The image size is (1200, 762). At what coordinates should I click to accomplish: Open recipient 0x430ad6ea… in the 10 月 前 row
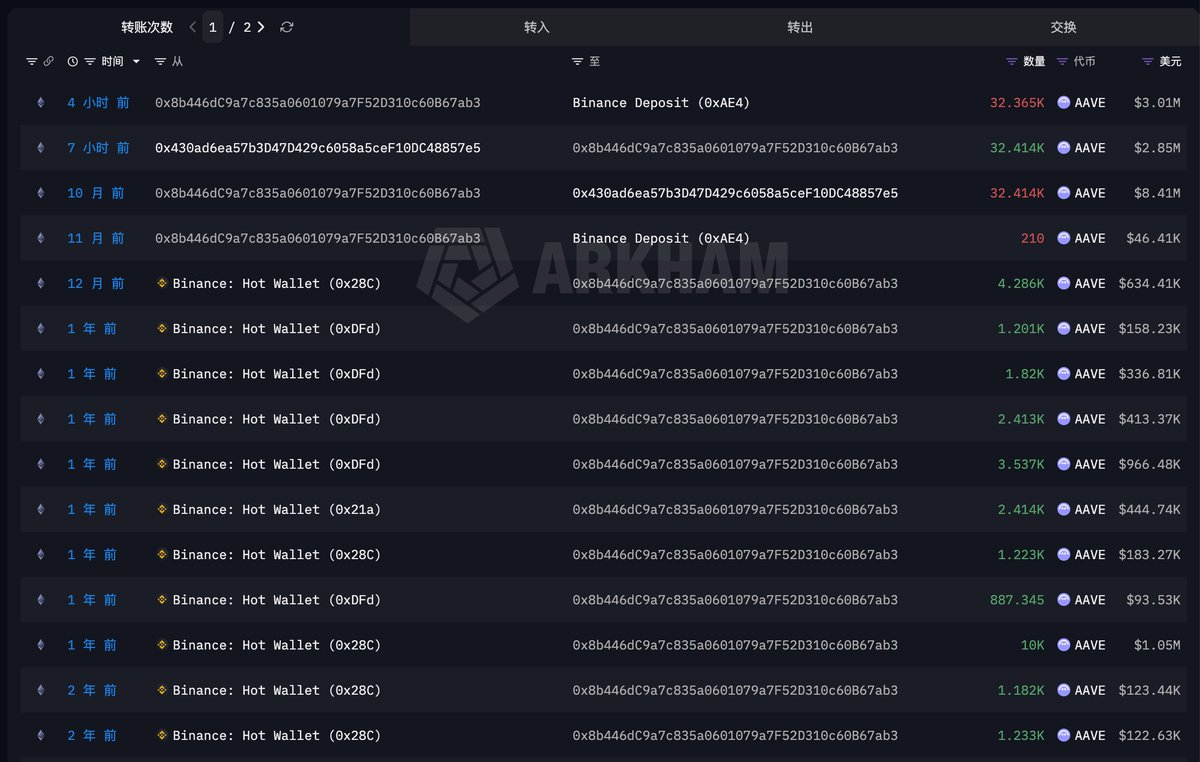click(735, 193)
